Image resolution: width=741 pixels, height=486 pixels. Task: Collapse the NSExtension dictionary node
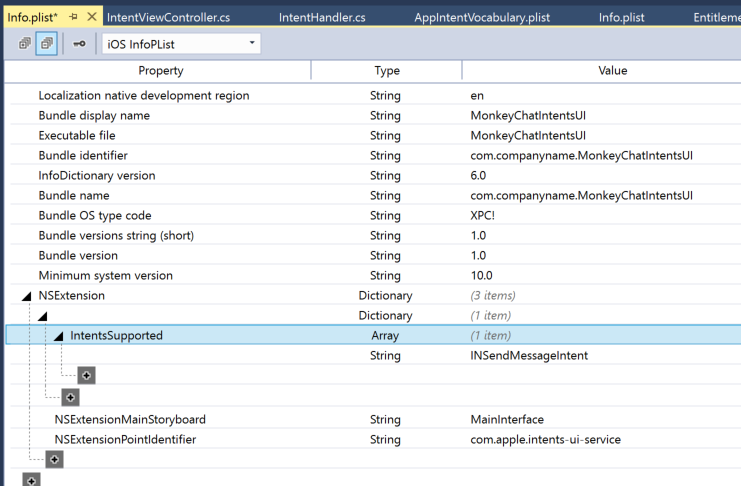pyautogui.click(x=27, y=296)
